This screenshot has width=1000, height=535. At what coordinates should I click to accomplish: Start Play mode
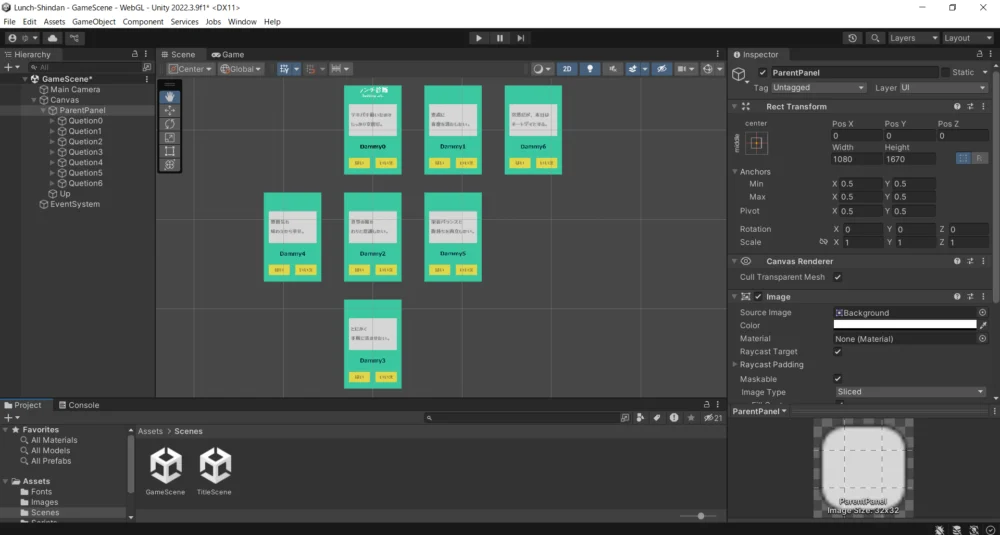pos(479,38)
